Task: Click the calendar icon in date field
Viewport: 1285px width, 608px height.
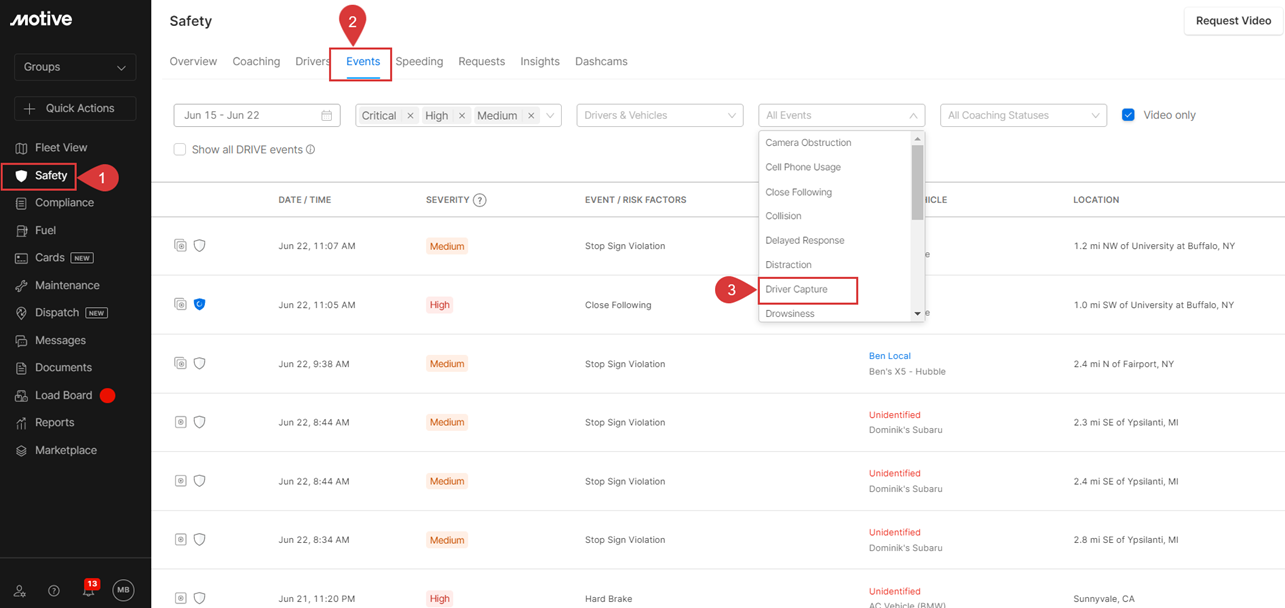Action: 326,116
